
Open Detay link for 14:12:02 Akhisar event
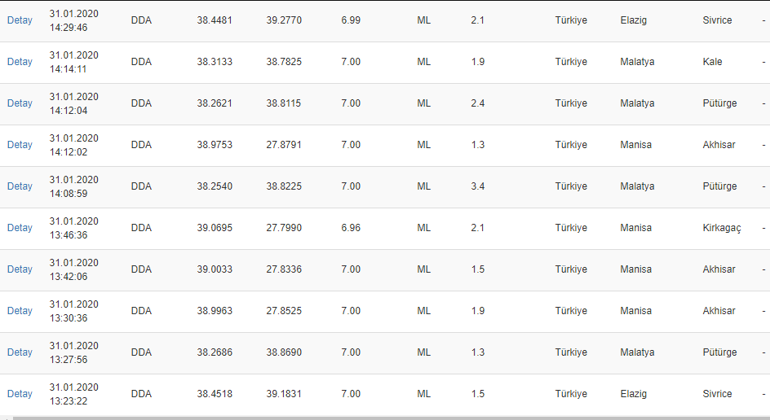pyautogui.click(x=20, y=145)
